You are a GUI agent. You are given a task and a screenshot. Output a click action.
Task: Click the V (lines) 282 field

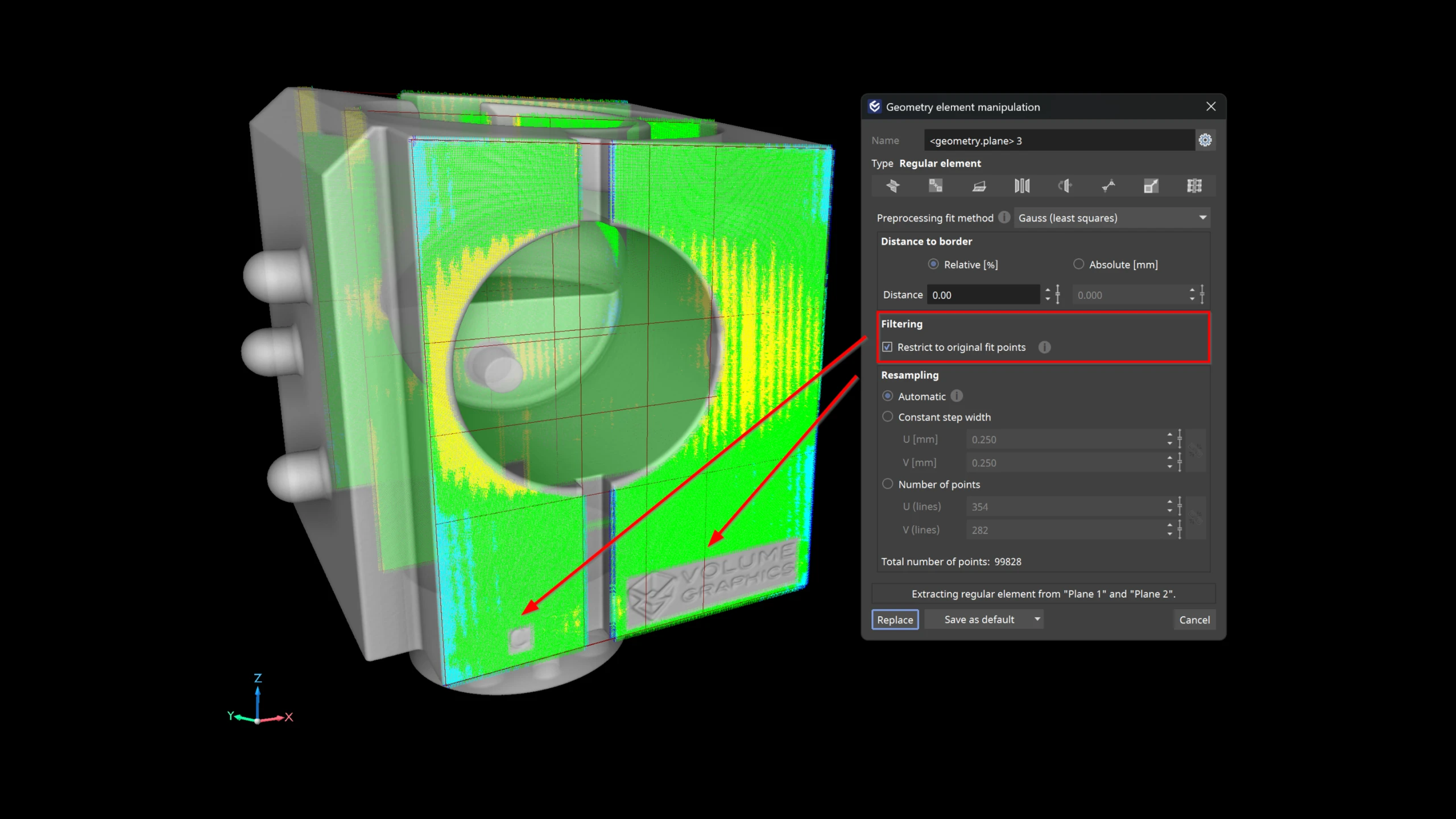pos(1065,530)
